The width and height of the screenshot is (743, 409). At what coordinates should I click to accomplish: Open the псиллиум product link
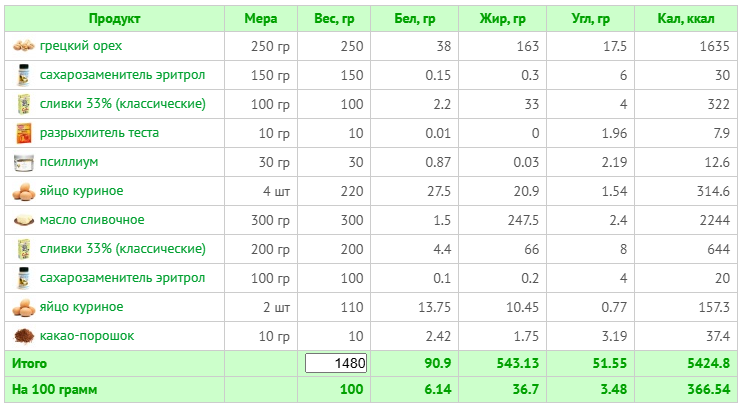tap(69, 162)
